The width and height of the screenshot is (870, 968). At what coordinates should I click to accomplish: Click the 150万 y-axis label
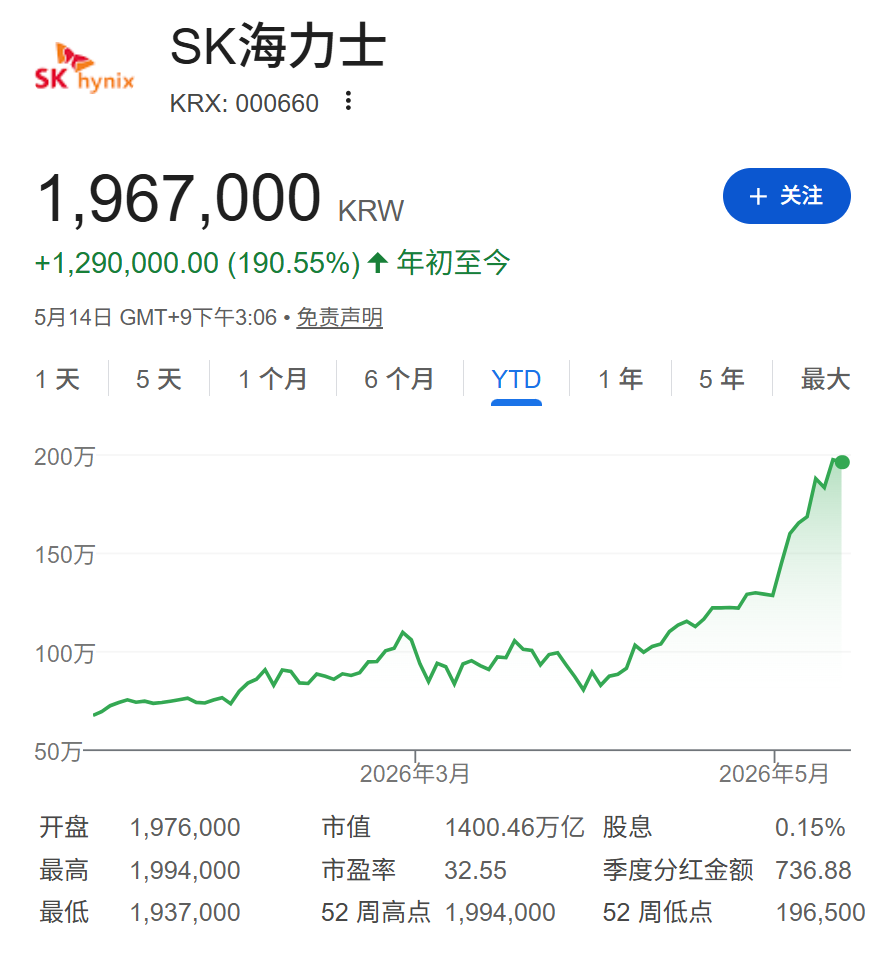[65, 554]
